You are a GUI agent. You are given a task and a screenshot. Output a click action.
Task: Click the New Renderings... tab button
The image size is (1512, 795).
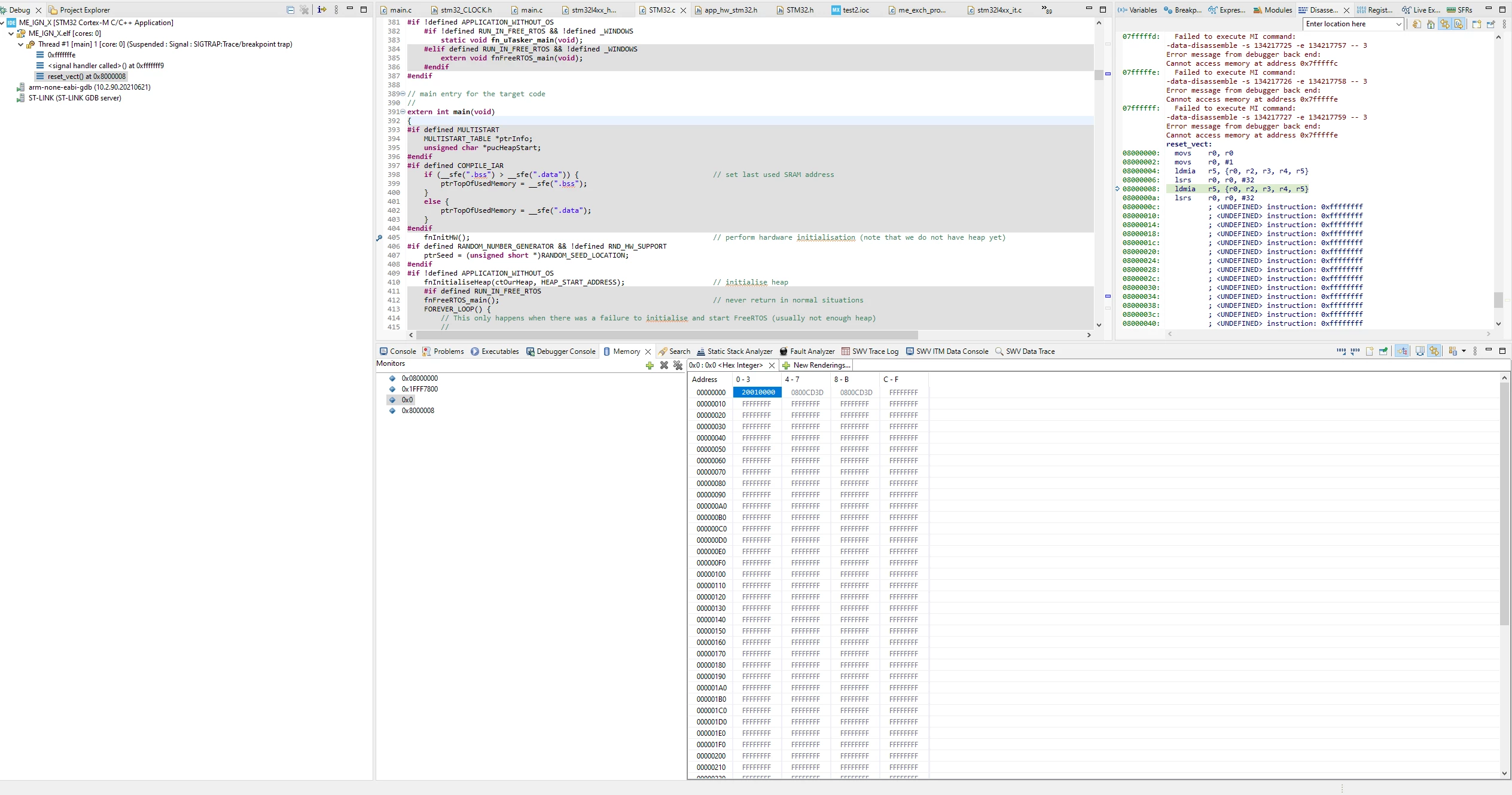coord(816,365)
